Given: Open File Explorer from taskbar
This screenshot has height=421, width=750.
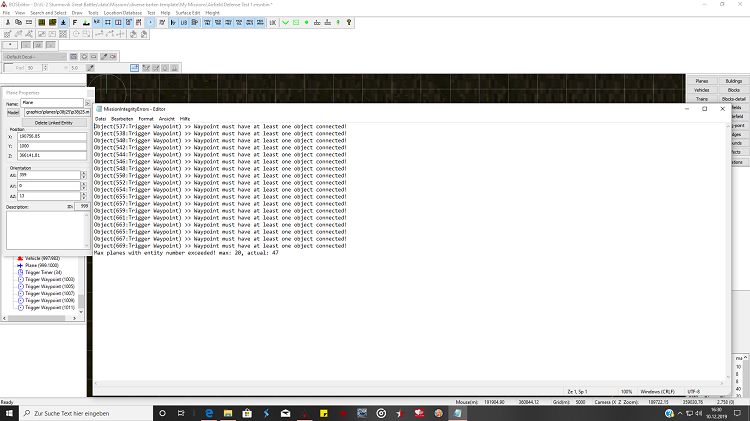Looking at the screenshot, I should pyautogui.click(x=228, y=413).
